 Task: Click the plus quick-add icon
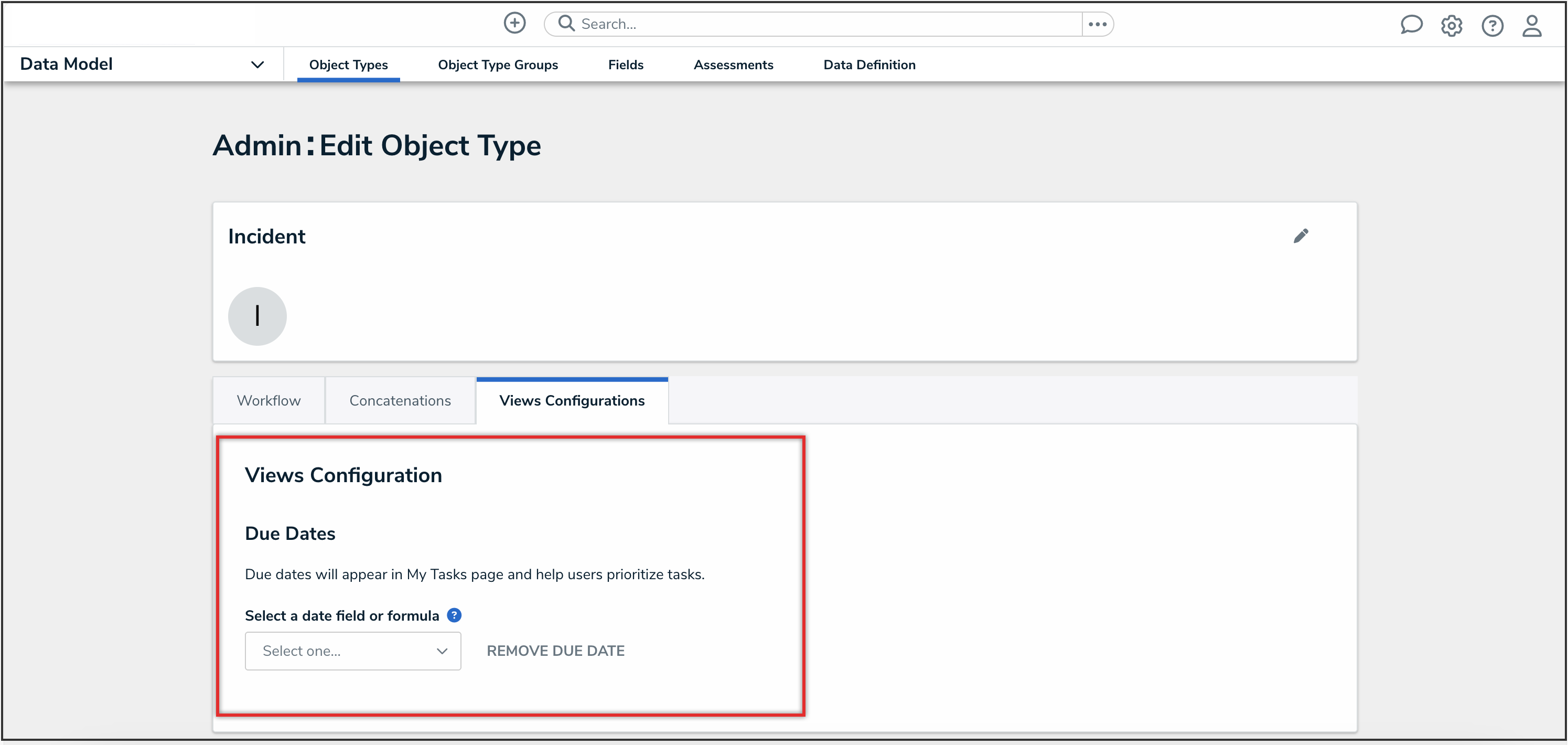(x=514, y=23)
